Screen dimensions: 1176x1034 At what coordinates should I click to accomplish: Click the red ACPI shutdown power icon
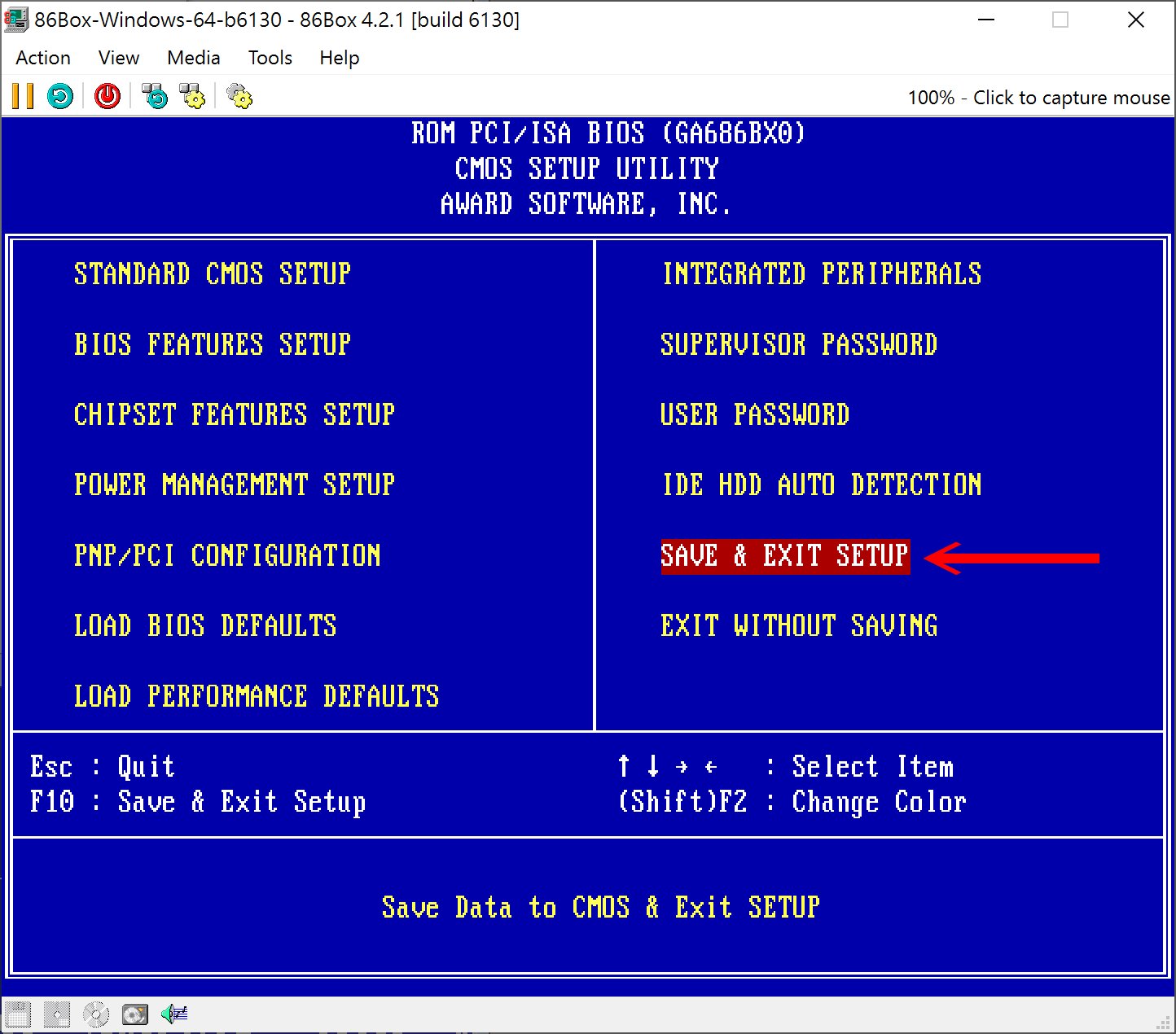tap(107, 96)
